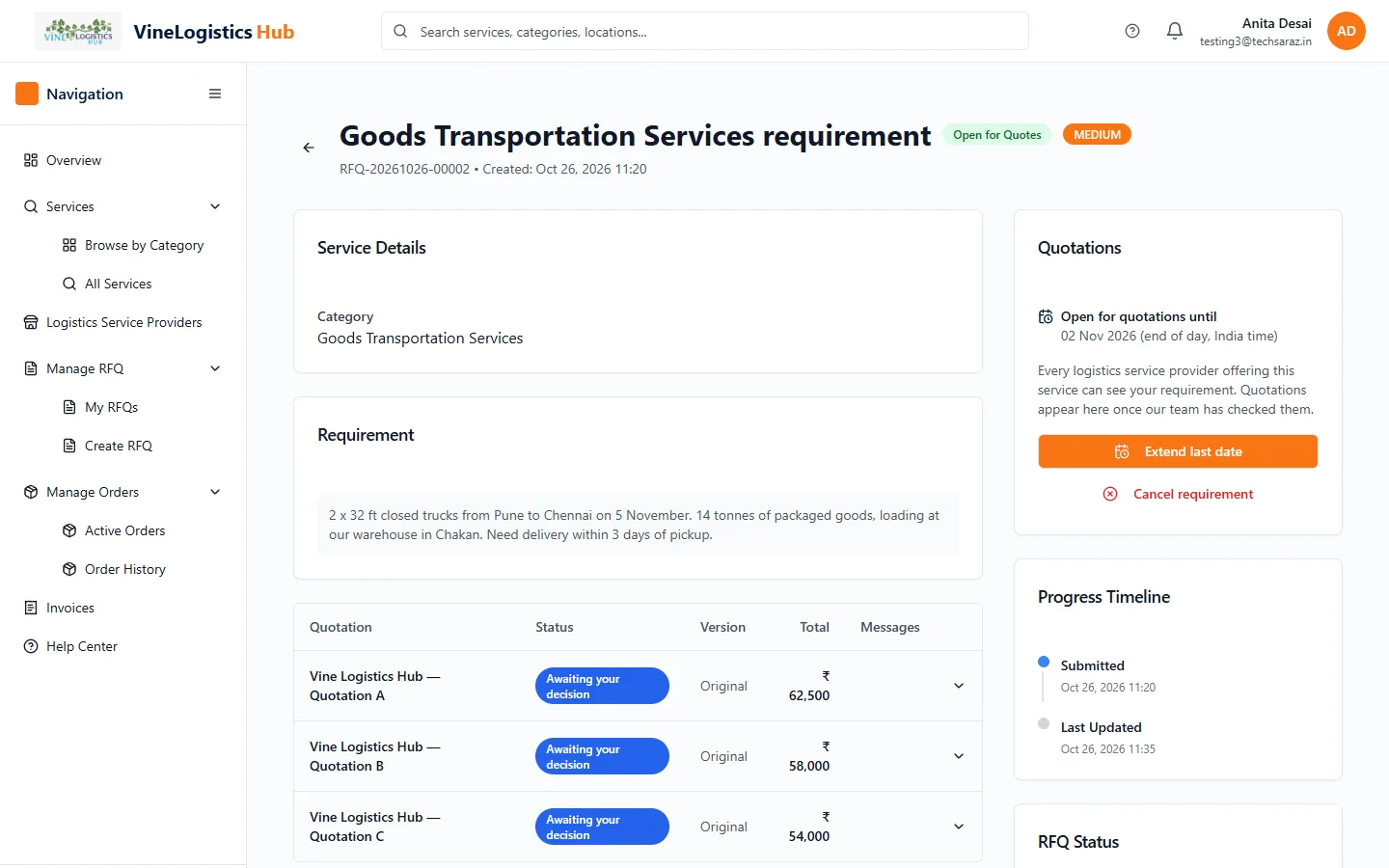Click the VineLogistics Hub logo image
This screenshot has width=1389, height=868.
pyautogui.click(x=78, y=31)
